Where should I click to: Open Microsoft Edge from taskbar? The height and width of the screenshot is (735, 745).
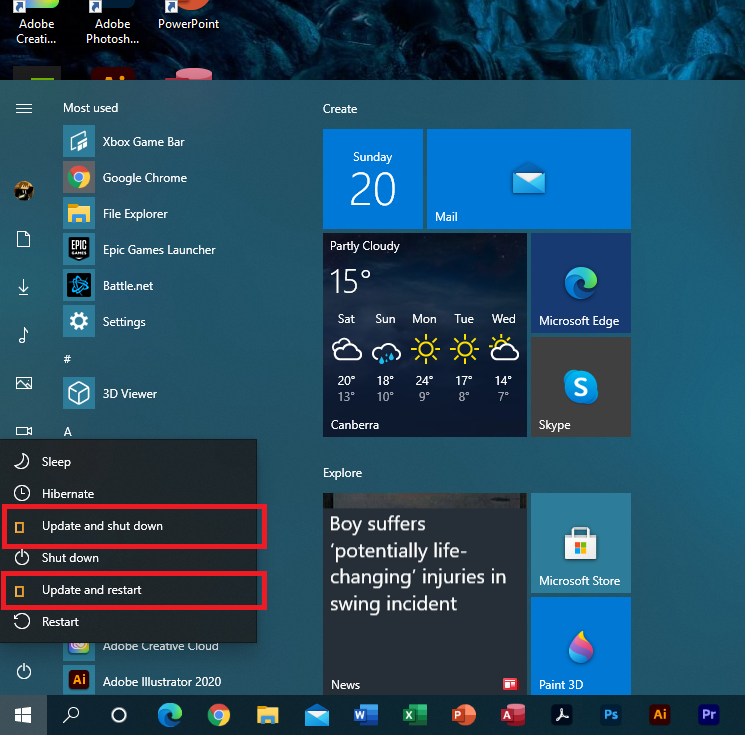[x=170, y=715]
